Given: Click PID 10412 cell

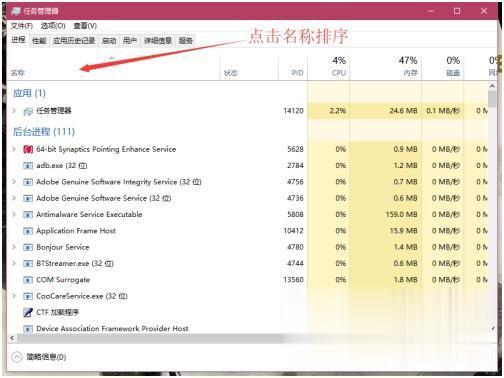Looking at the screenshot, I should point(293,231).
